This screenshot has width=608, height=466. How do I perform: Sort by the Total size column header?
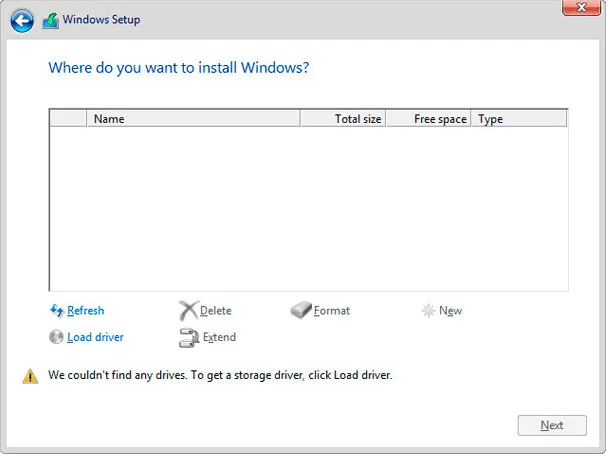pyautogui.click(x=343, y=119)
